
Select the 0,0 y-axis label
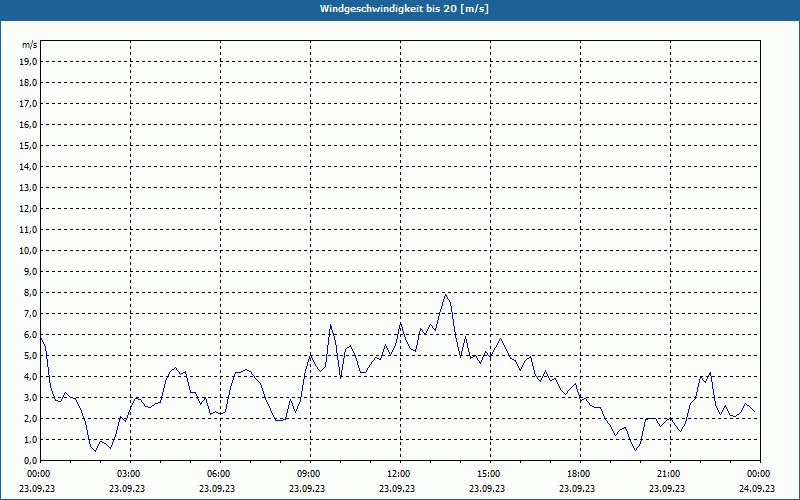point(30,461)
